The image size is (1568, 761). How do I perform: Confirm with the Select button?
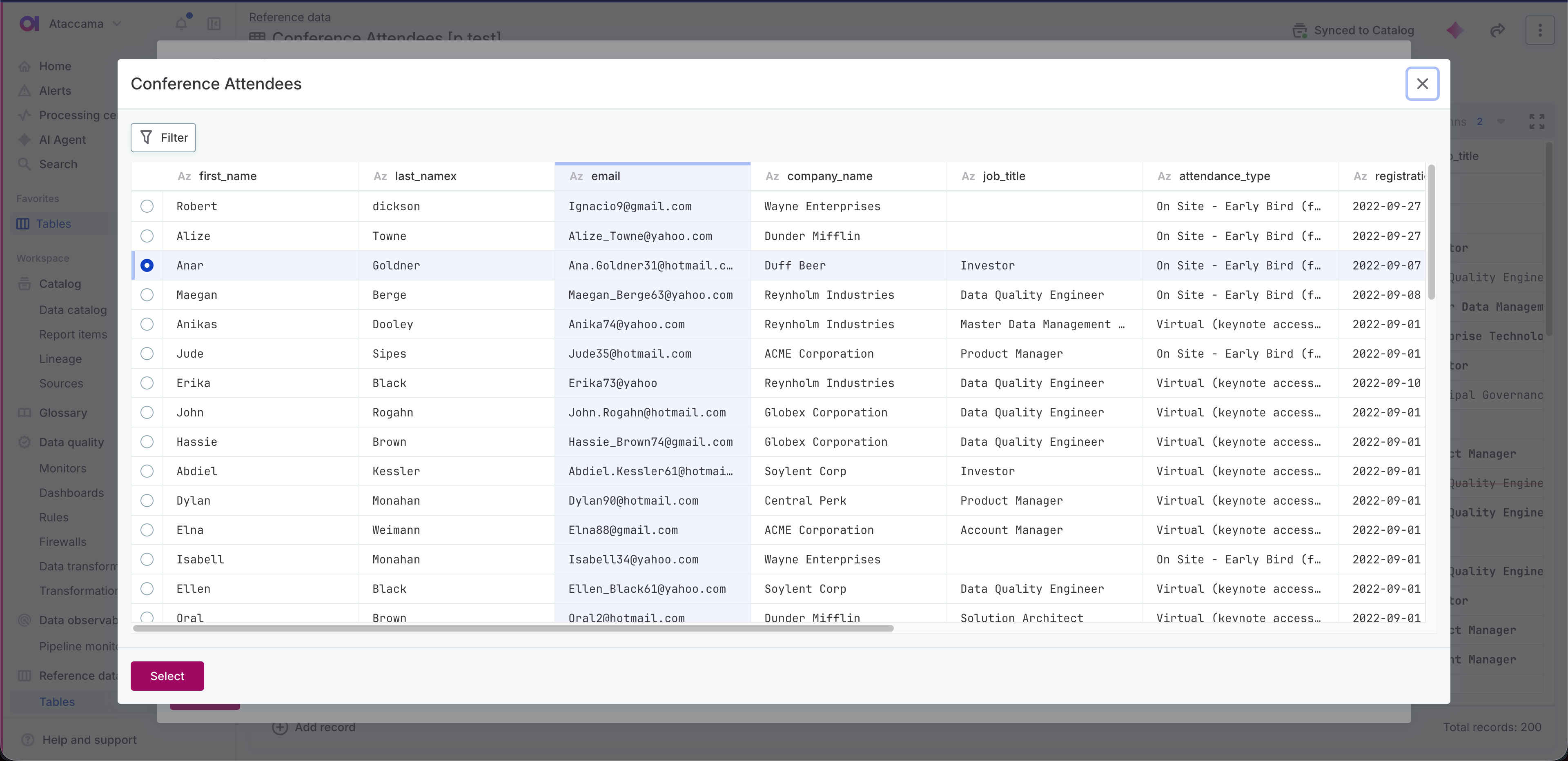167,676
